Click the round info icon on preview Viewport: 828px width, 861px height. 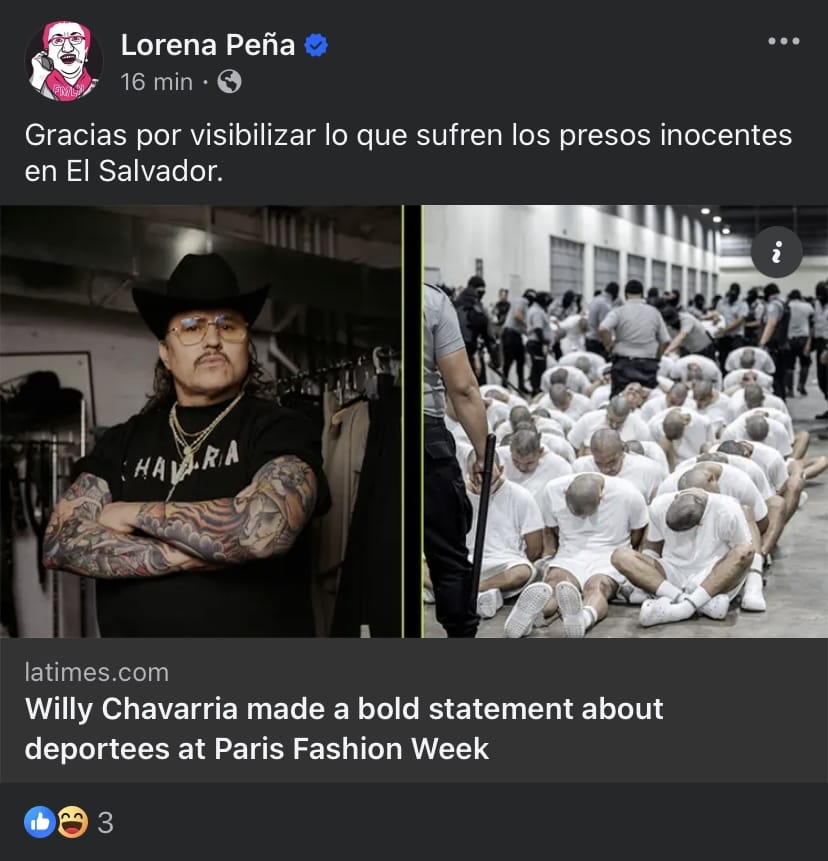(777, 253)
